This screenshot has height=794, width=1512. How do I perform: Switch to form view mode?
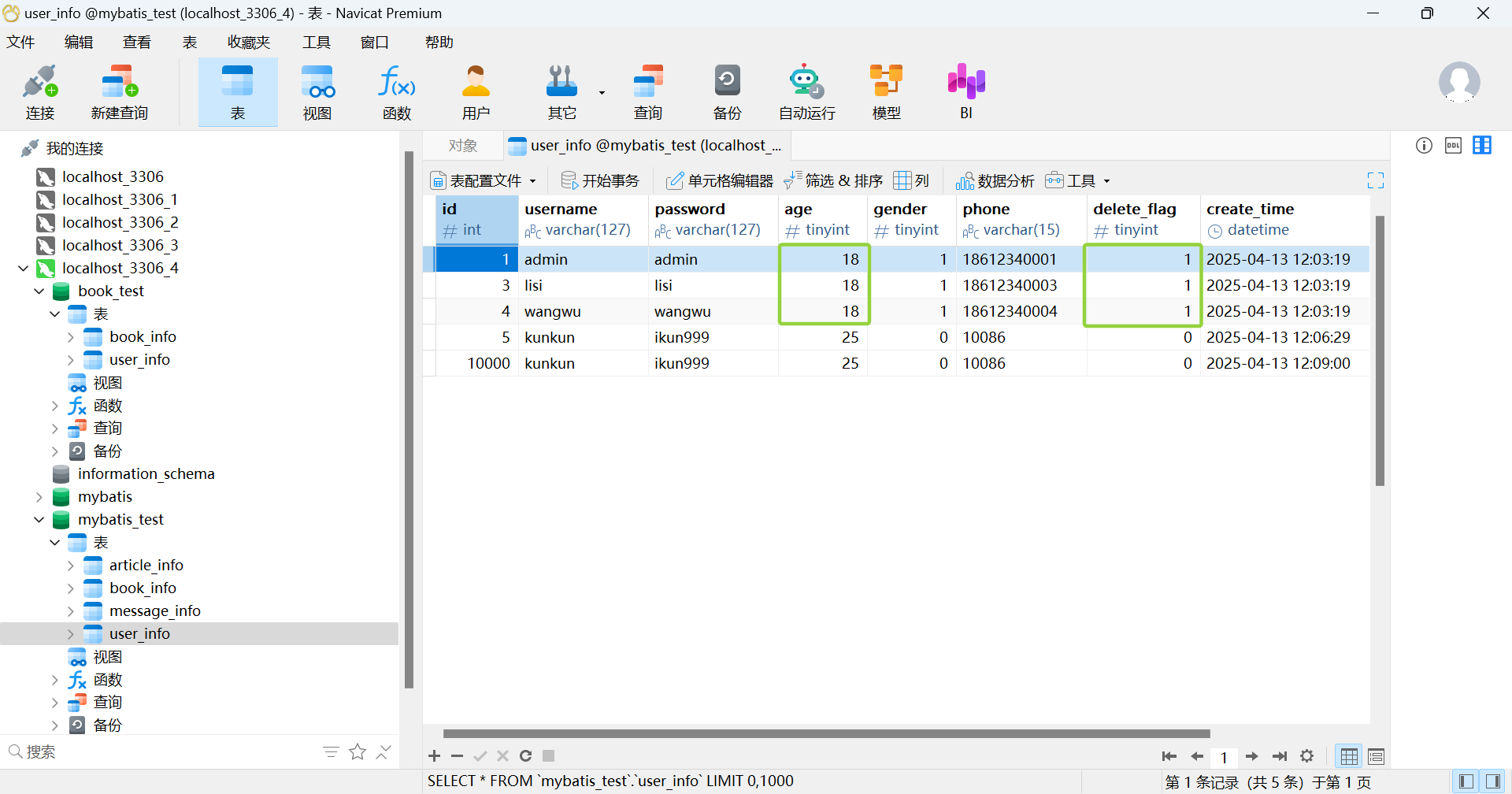[x=1376, y=756]
